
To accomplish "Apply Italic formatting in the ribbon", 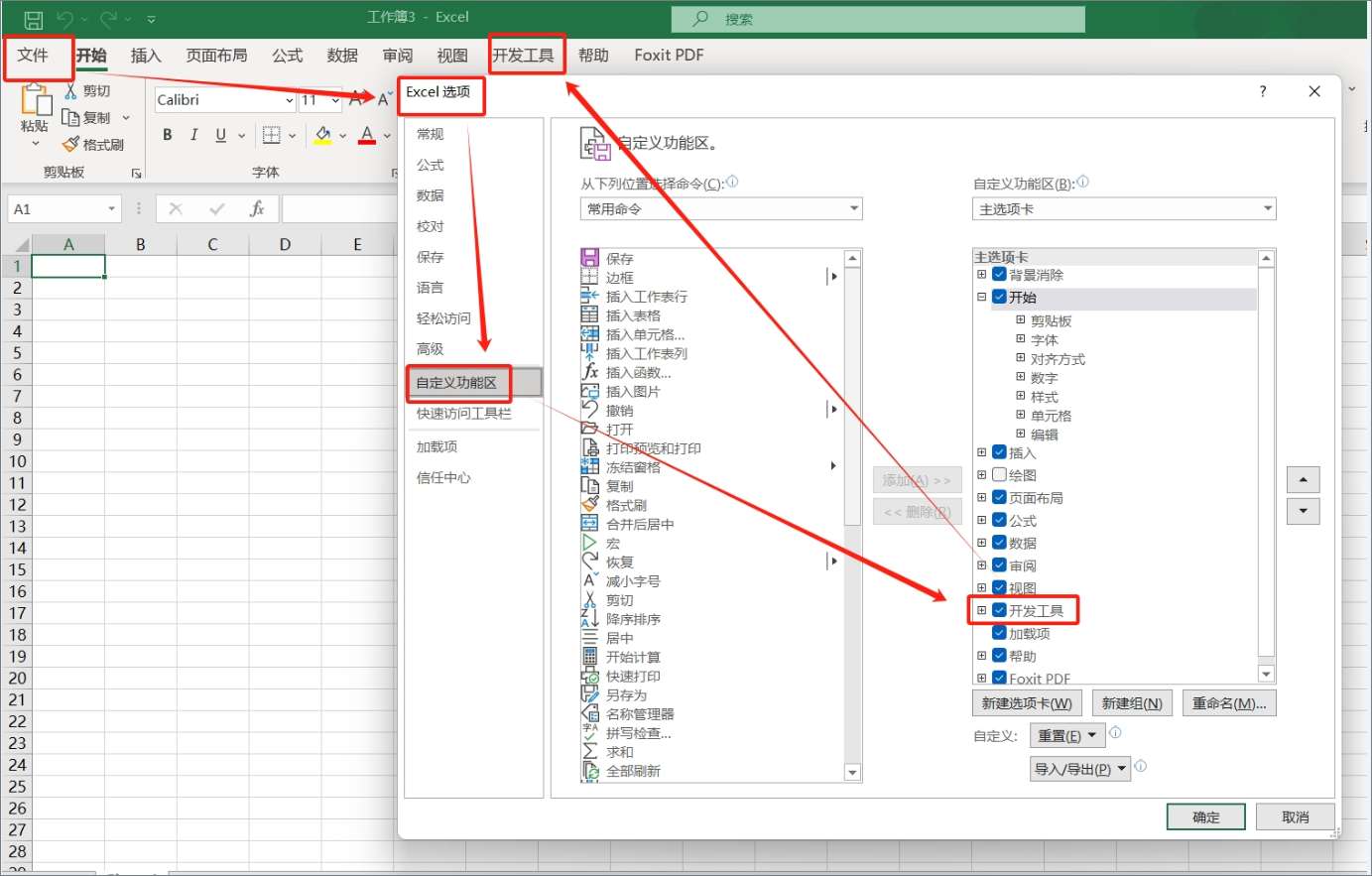I will coord(193,135).
